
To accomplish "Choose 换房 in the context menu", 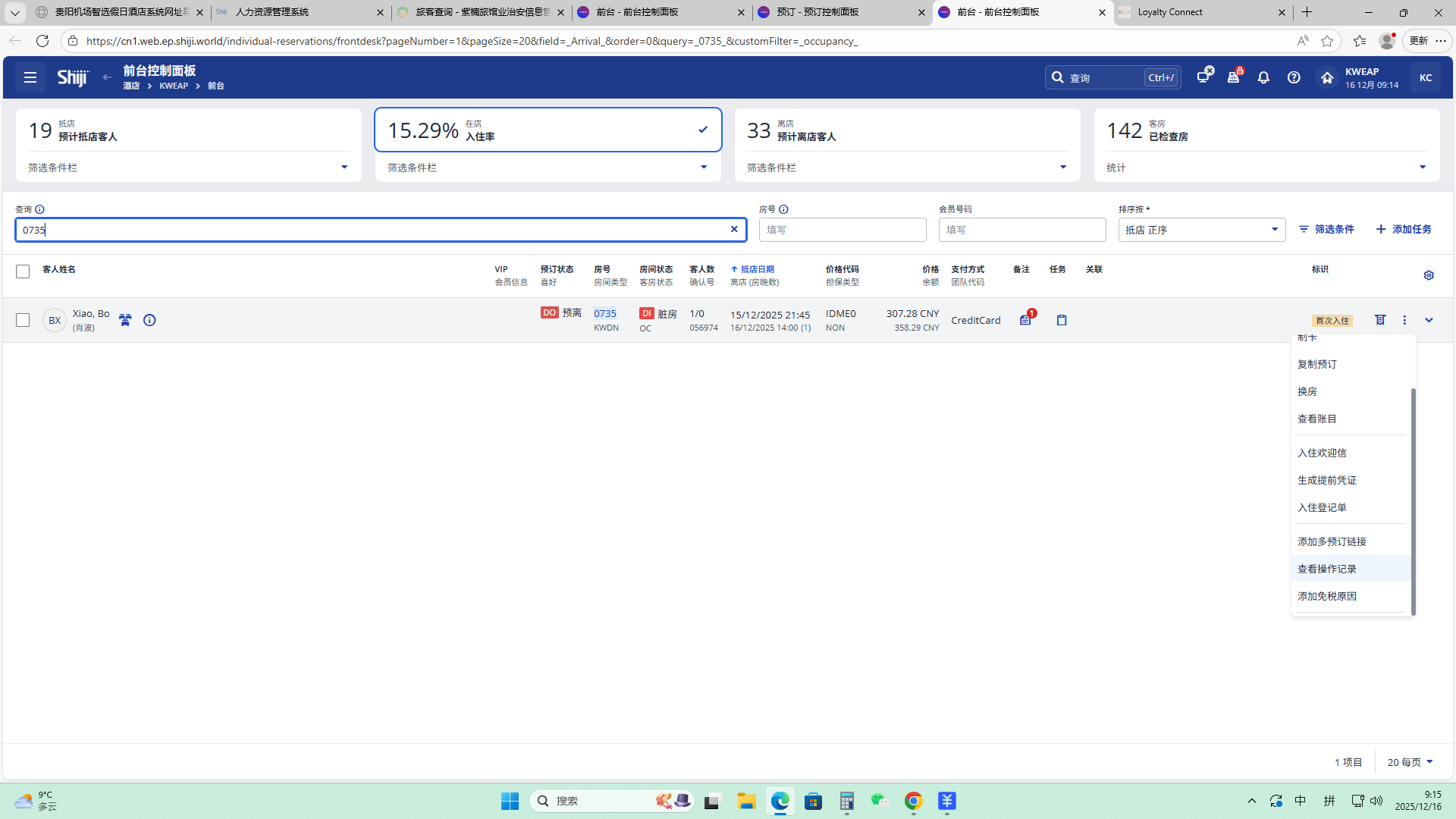I will coord(1307,391).
